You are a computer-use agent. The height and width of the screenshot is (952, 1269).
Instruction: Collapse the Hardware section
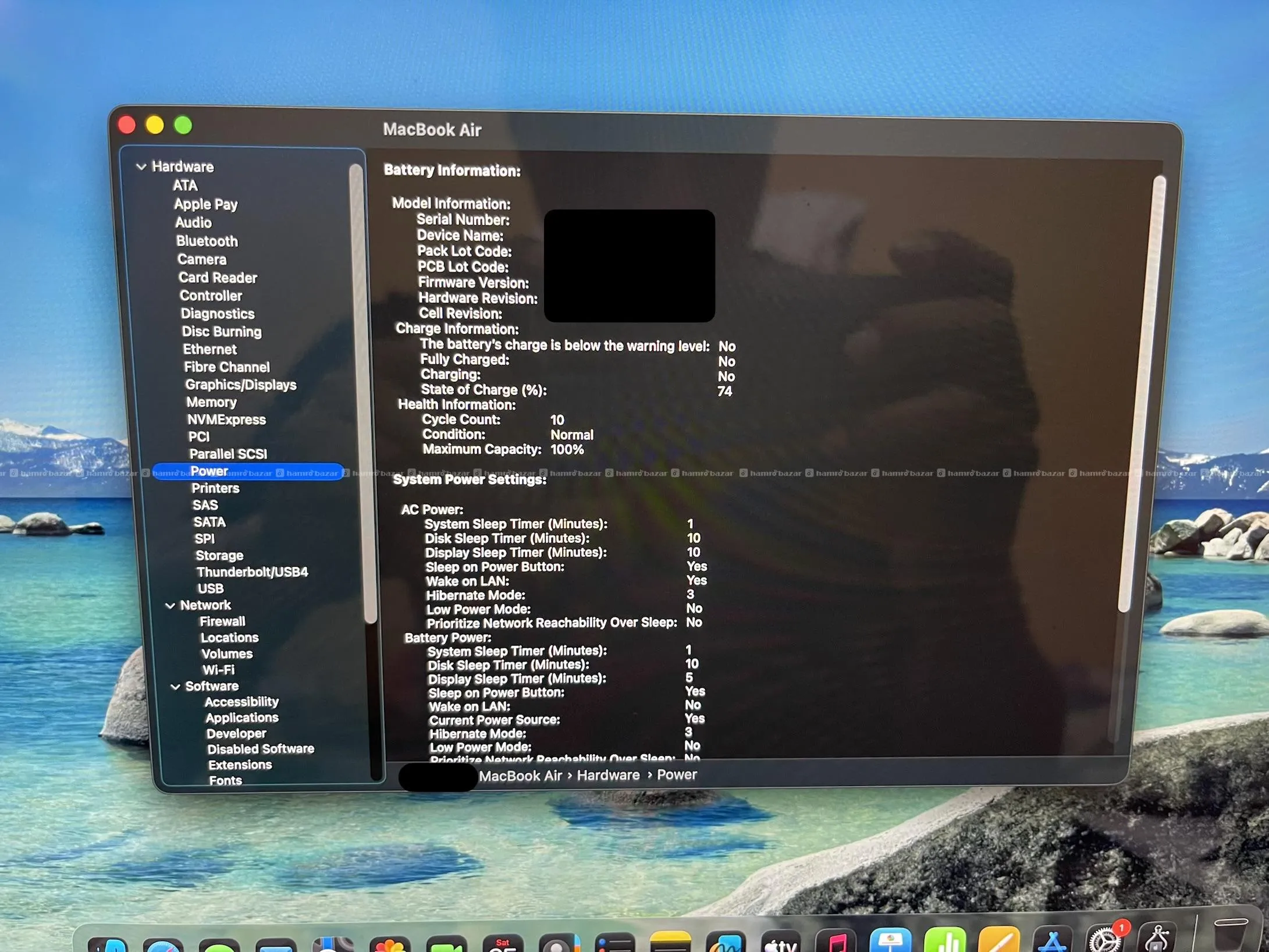click(x=141, y=167)
